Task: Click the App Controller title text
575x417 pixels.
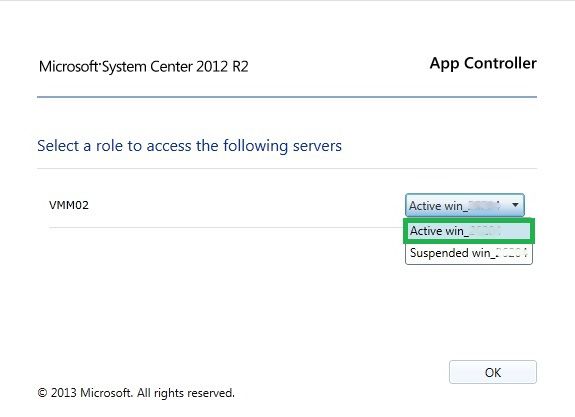Action: 483,63
